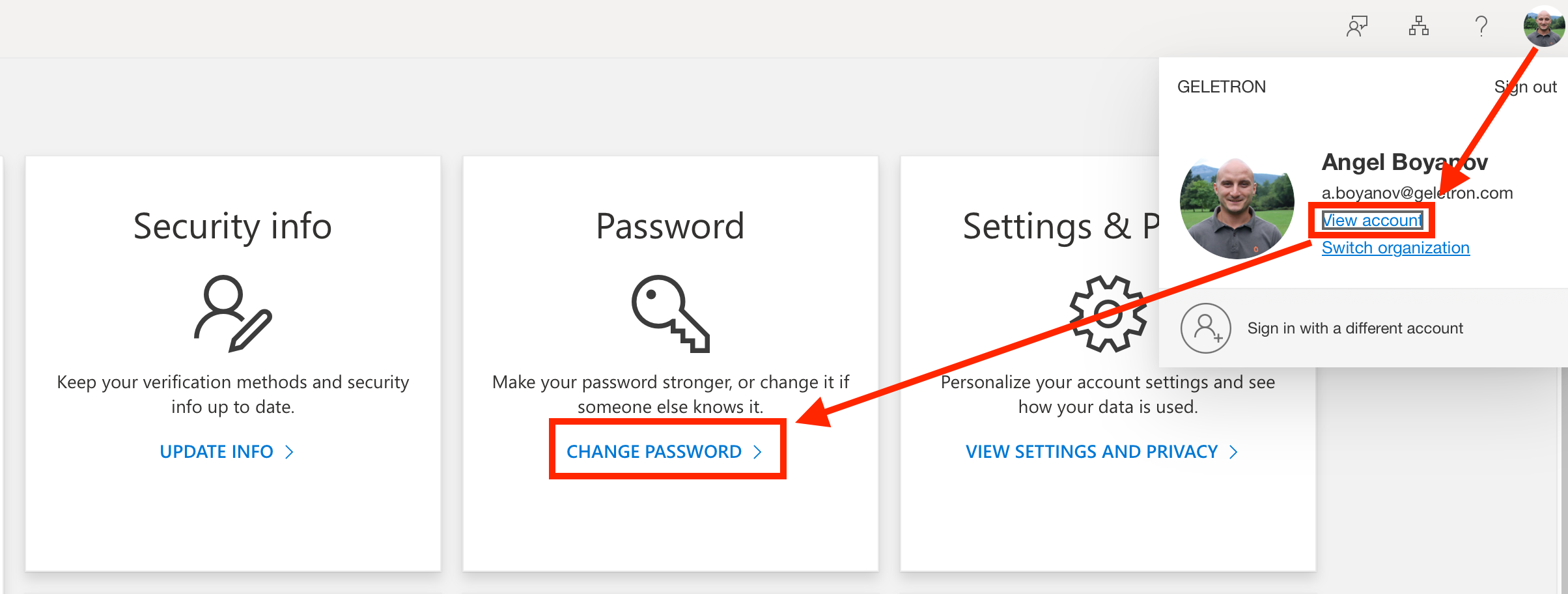Click the Security info person-pencil icon

232,313
